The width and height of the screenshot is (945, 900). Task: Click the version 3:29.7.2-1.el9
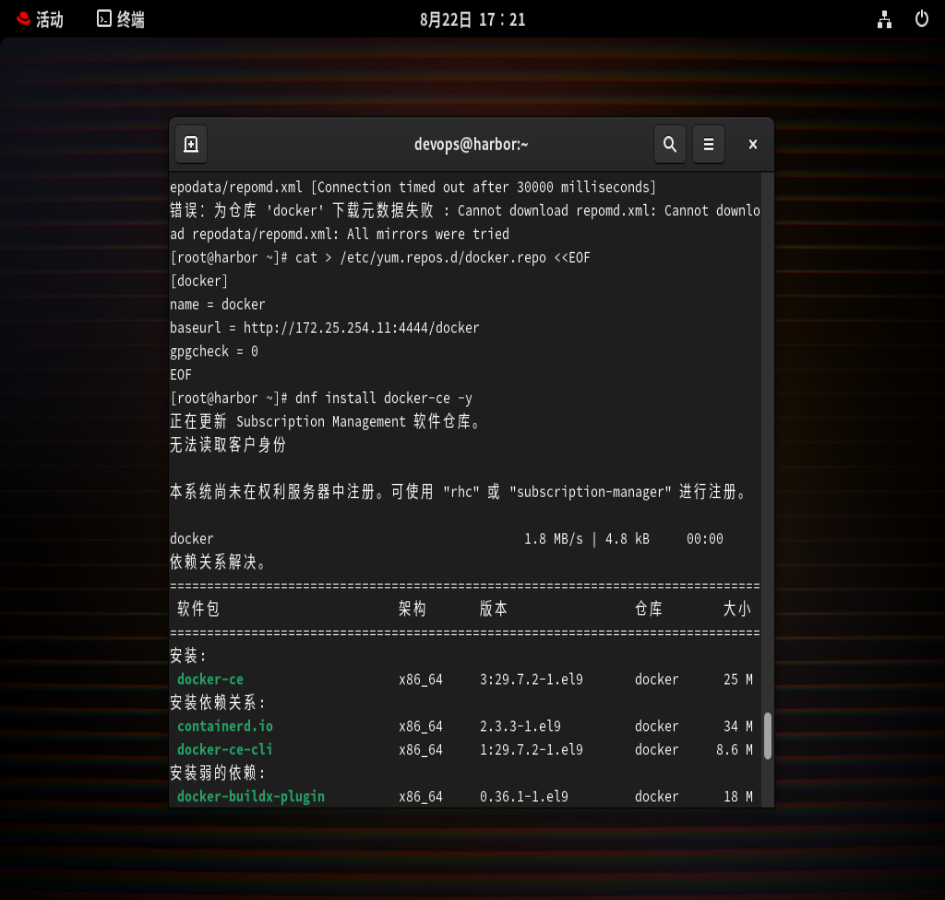coord(531,679)
